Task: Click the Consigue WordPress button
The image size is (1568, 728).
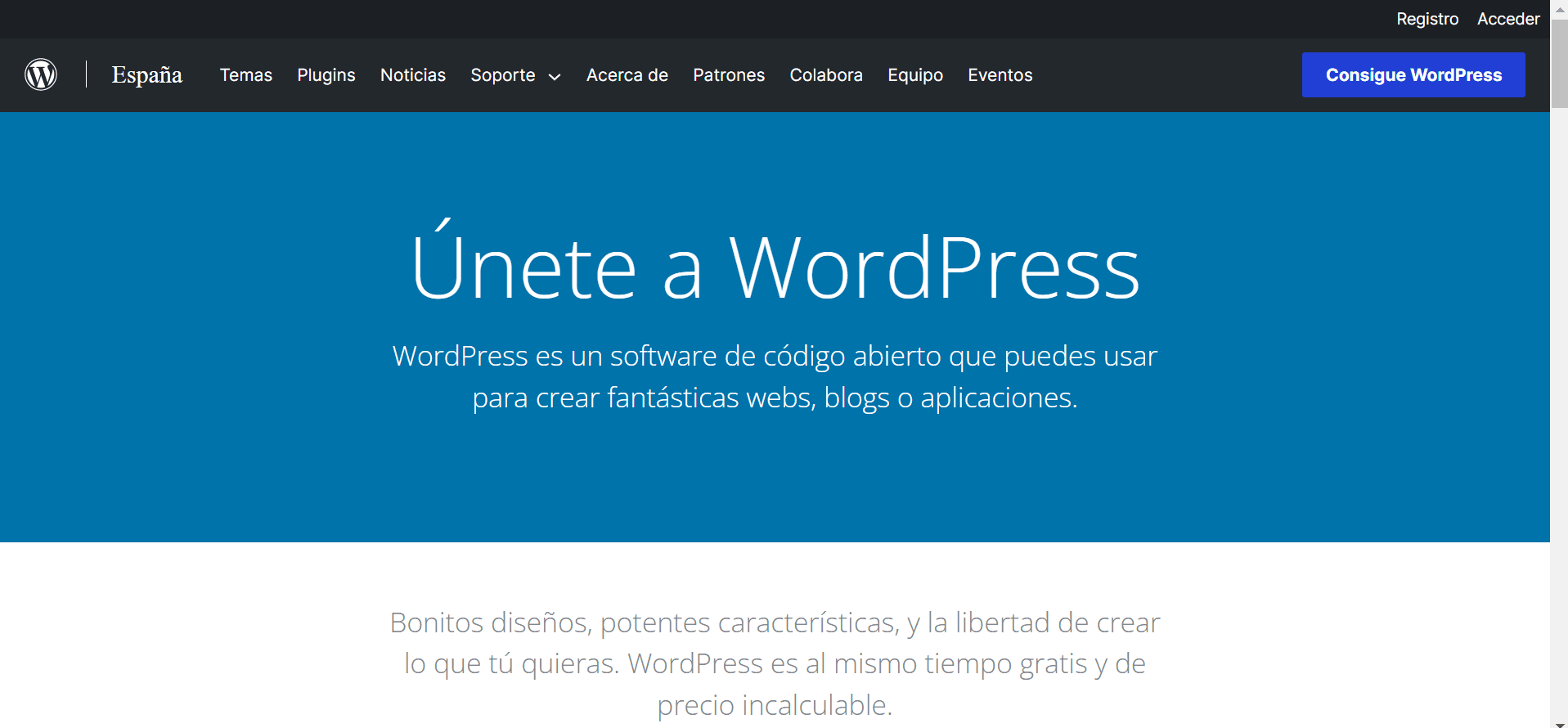Action: point(1413,74)
